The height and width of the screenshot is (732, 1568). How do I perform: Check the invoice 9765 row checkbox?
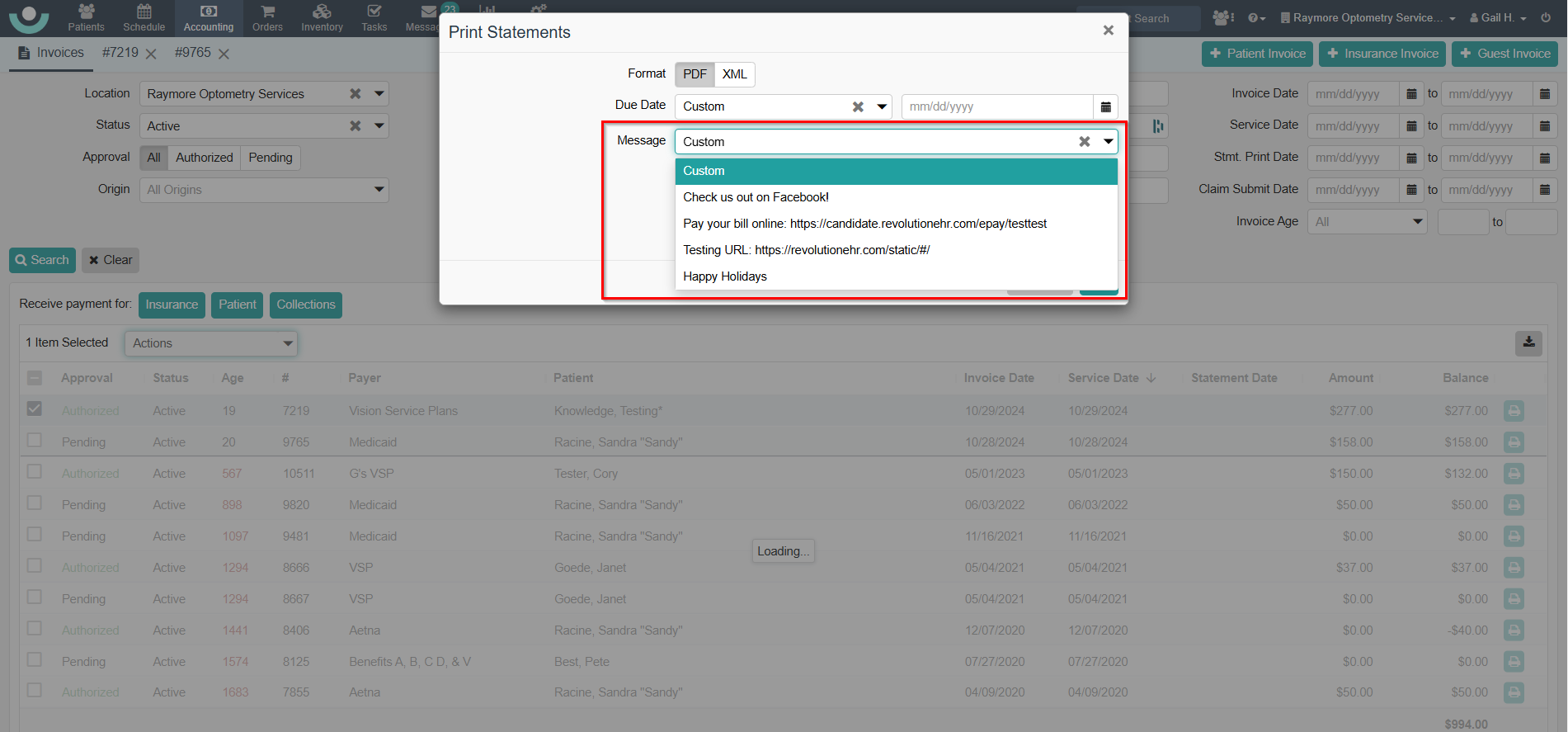(x=35, y=441)
